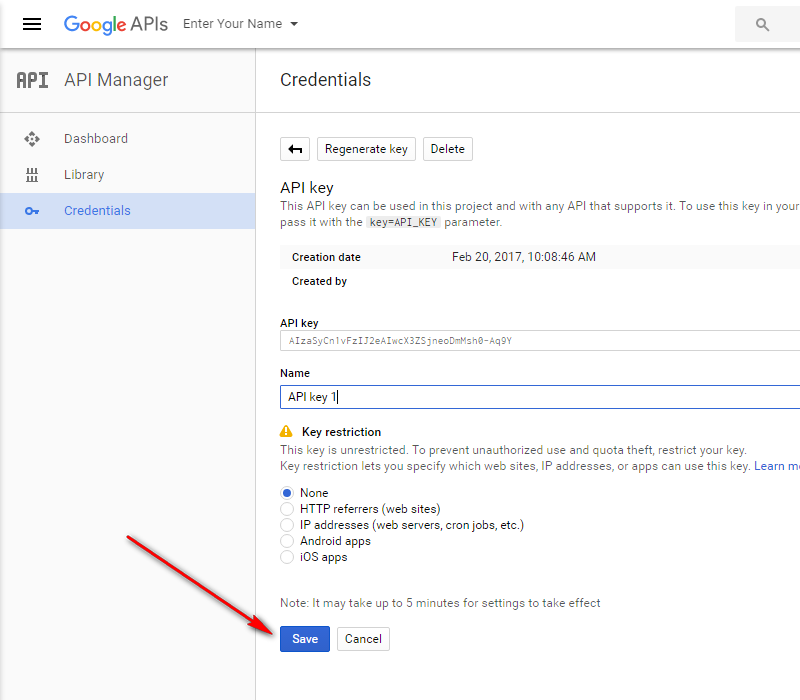The image size is (800, 700).
Task: Click the search magnifier icon
Action: (763, 25)
